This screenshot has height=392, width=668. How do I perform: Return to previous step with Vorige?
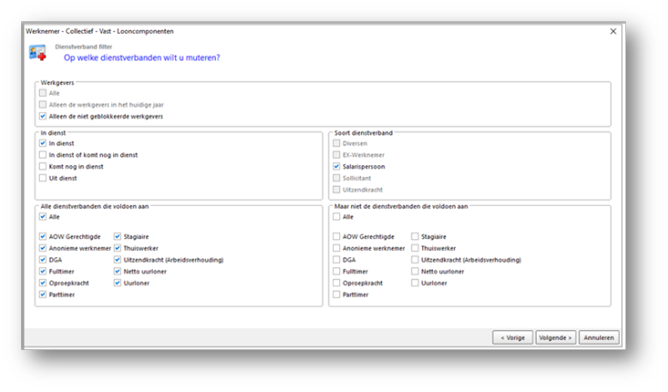[513, 337]
